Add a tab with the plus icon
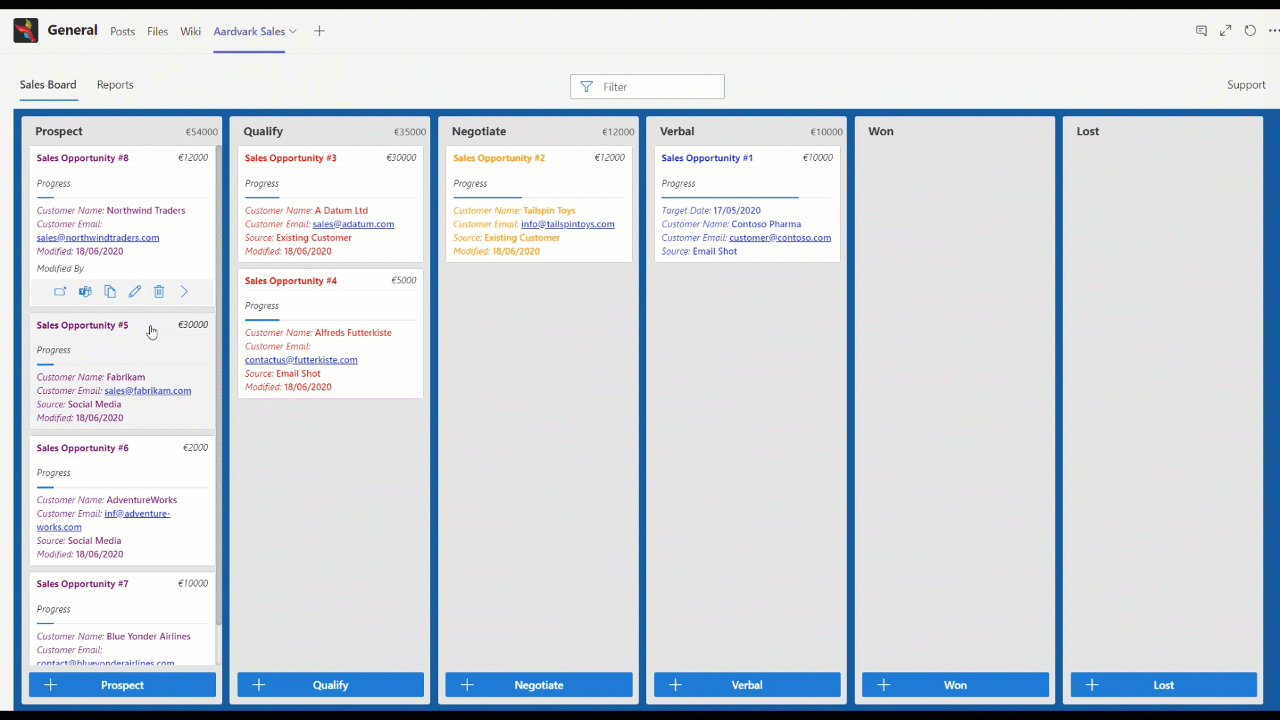 [x=319, y=31]
